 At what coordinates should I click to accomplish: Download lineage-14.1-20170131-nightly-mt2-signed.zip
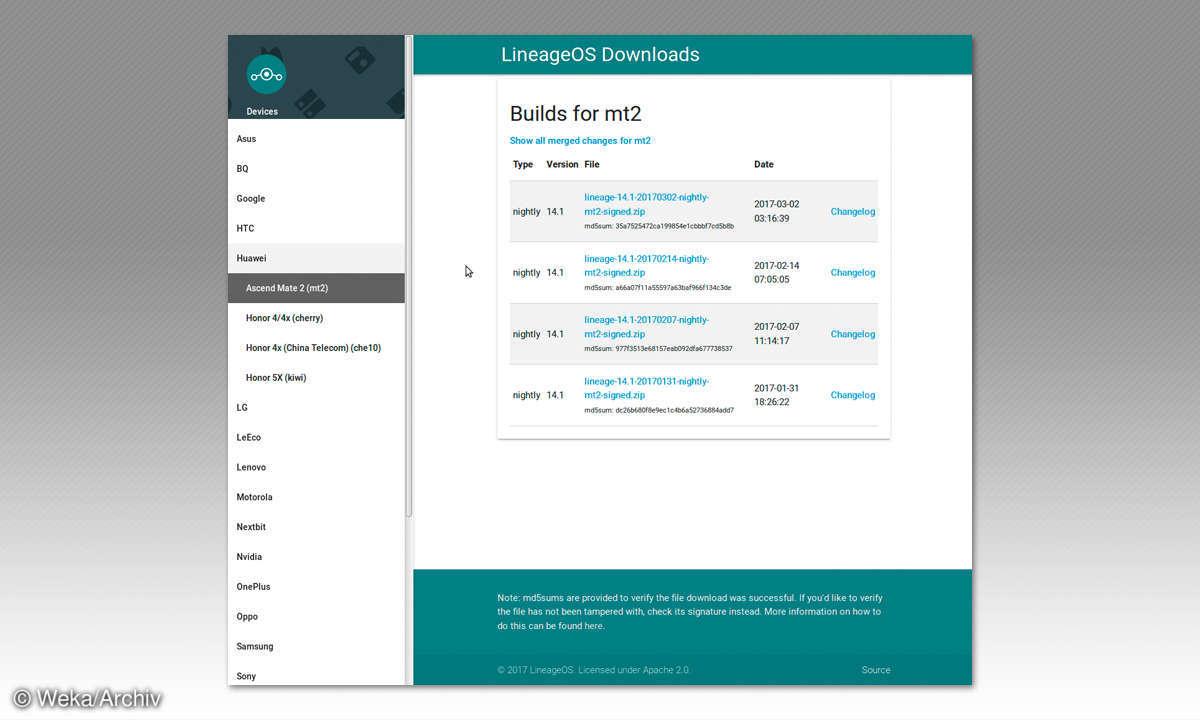coord(646,388)
